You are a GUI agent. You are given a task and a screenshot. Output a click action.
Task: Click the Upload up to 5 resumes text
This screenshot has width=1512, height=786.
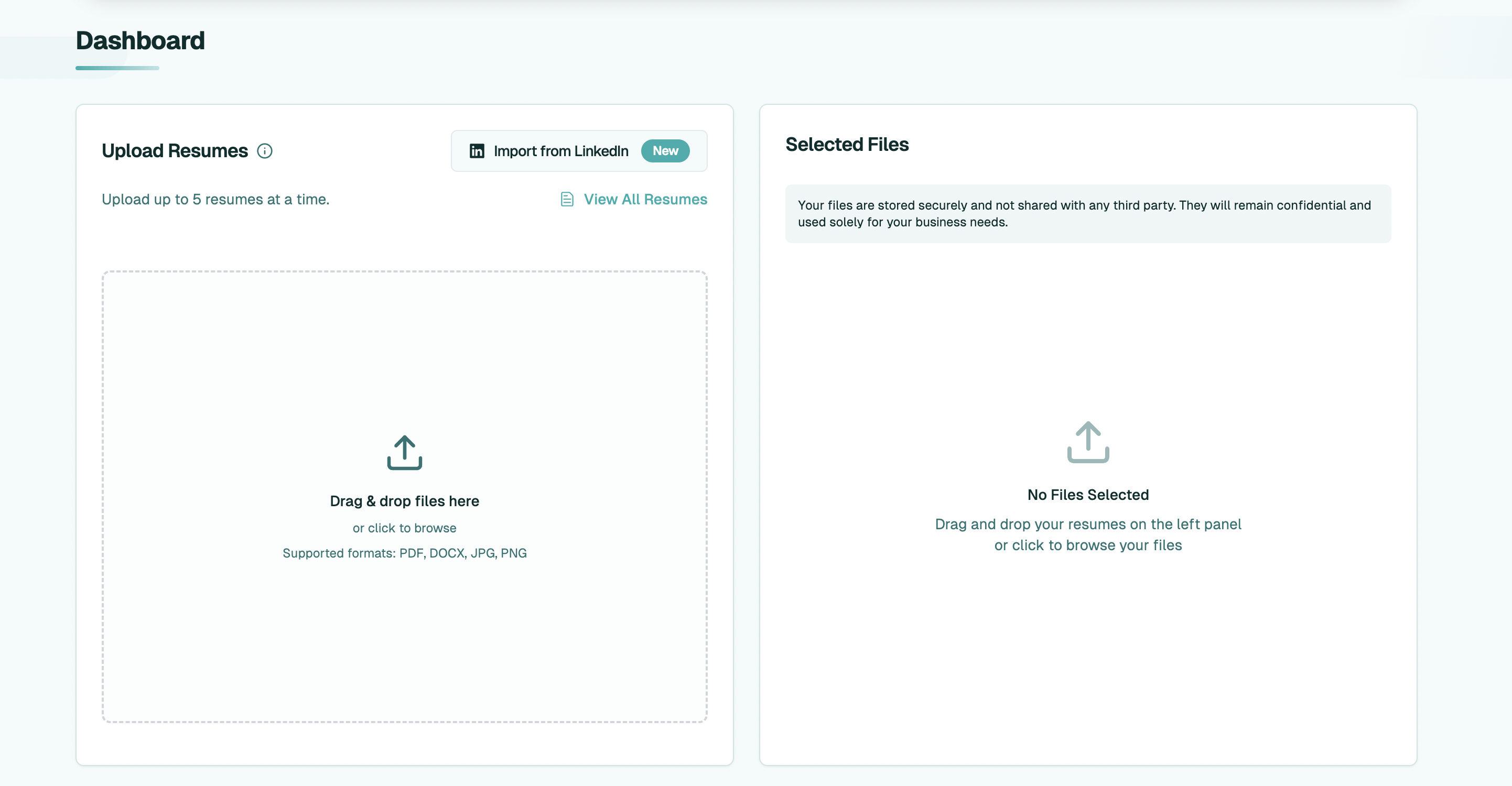[215, 200]
